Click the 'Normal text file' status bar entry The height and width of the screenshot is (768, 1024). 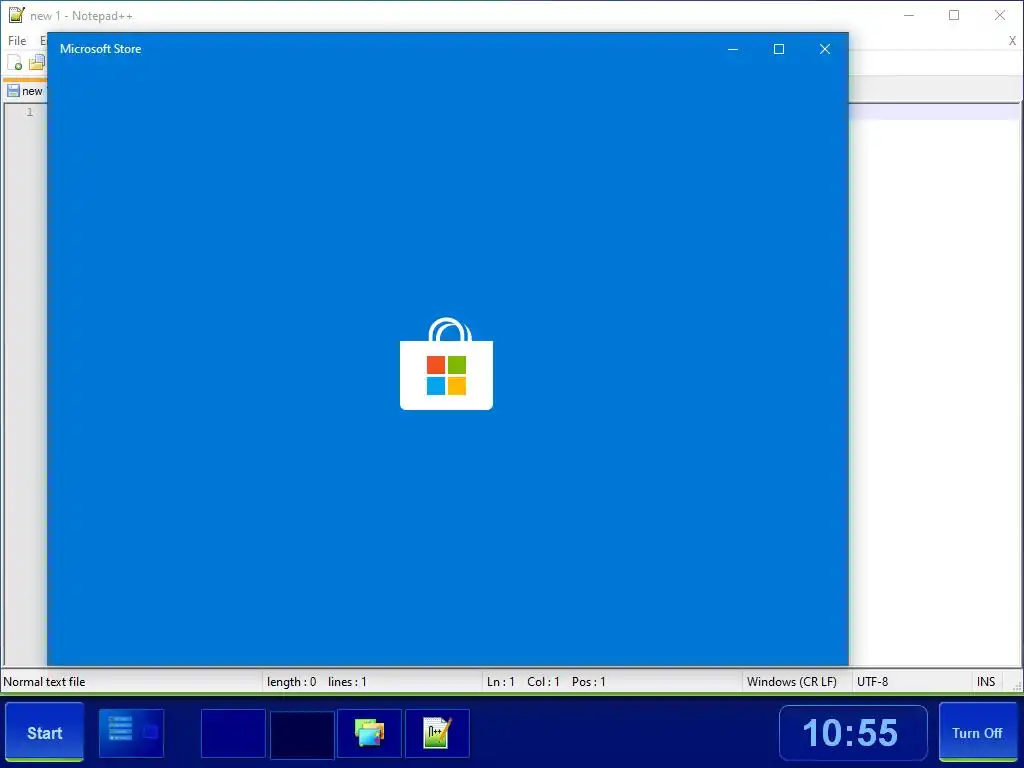[44, 682]
